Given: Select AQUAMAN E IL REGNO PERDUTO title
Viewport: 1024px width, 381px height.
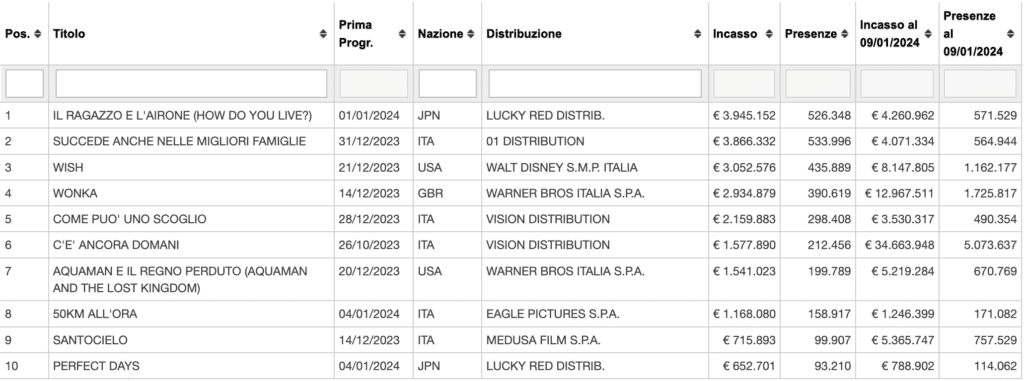Looking at the screenshot, I should click(180, 279).
